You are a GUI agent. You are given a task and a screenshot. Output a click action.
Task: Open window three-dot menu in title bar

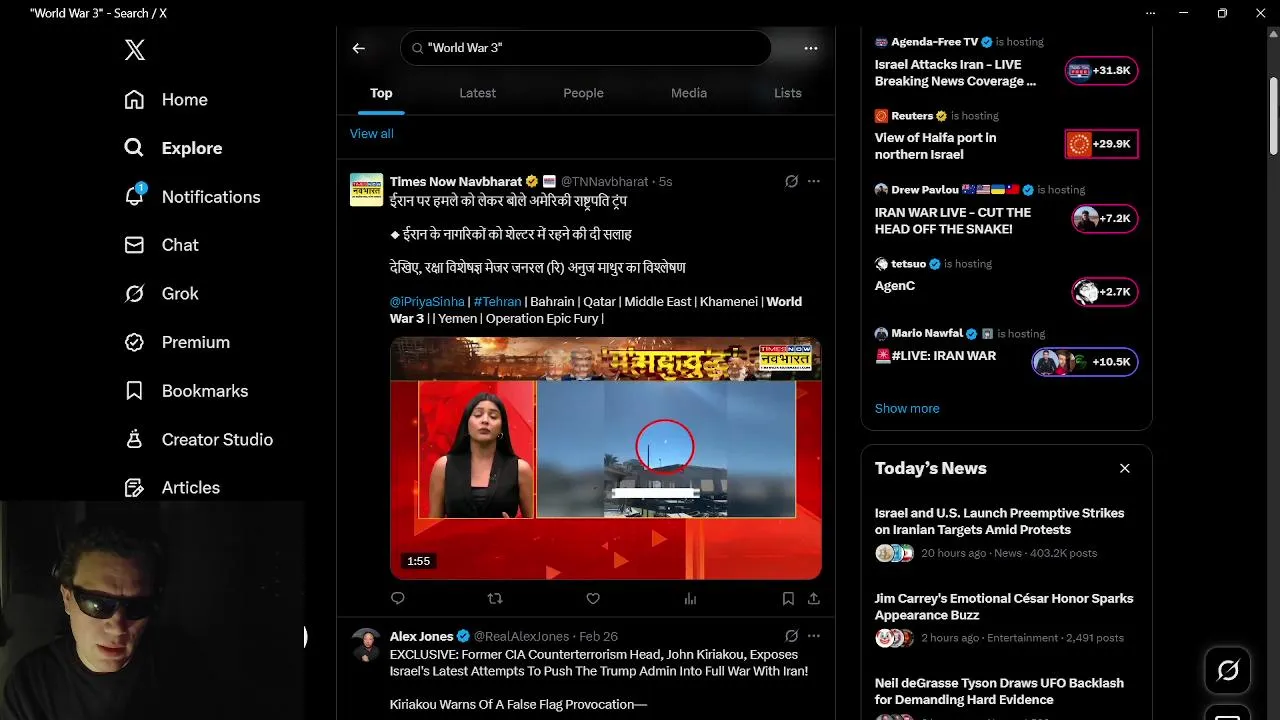tap(1151, 13)
